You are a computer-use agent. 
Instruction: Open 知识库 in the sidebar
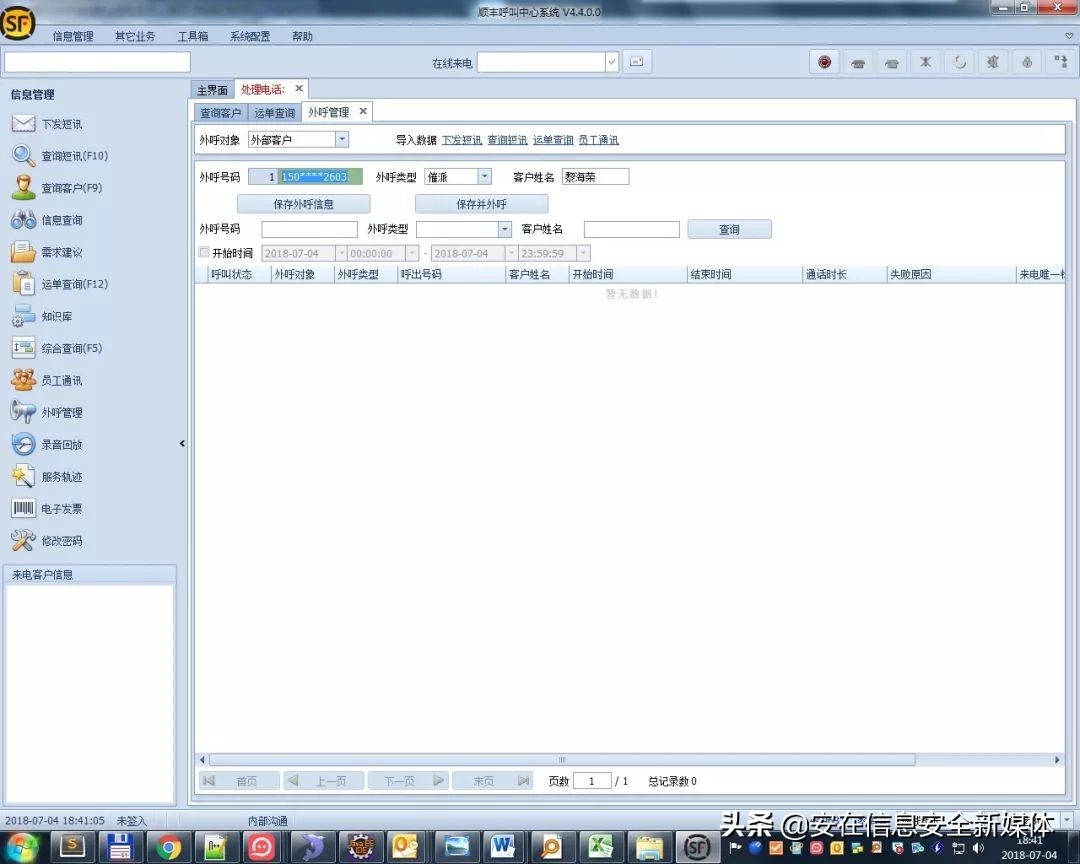[56, 316]
